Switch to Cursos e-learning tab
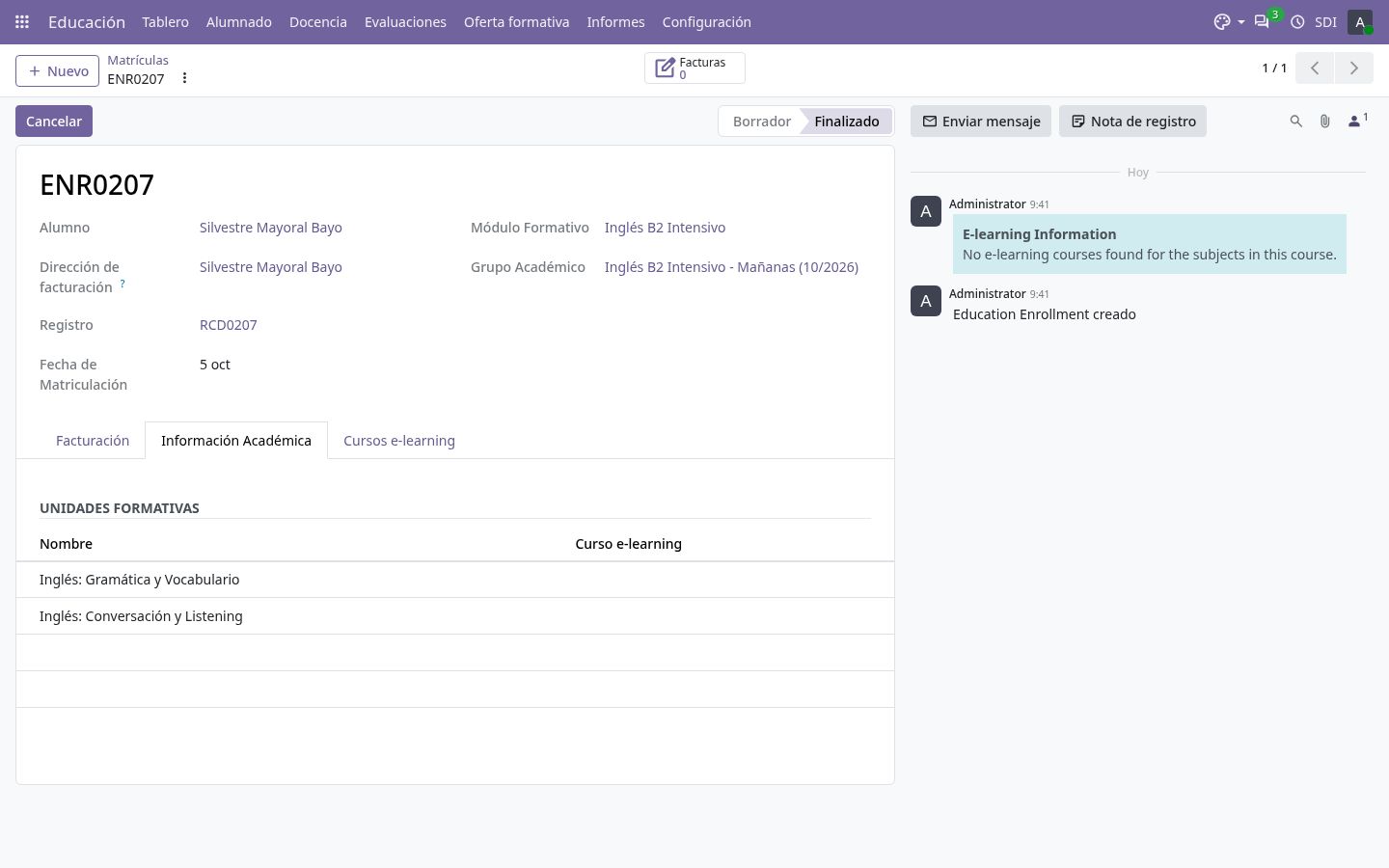 (399, 441)
